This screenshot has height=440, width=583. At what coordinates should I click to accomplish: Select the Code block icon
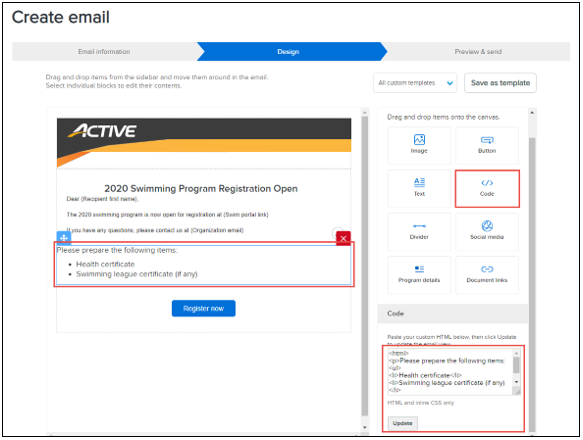487,183
